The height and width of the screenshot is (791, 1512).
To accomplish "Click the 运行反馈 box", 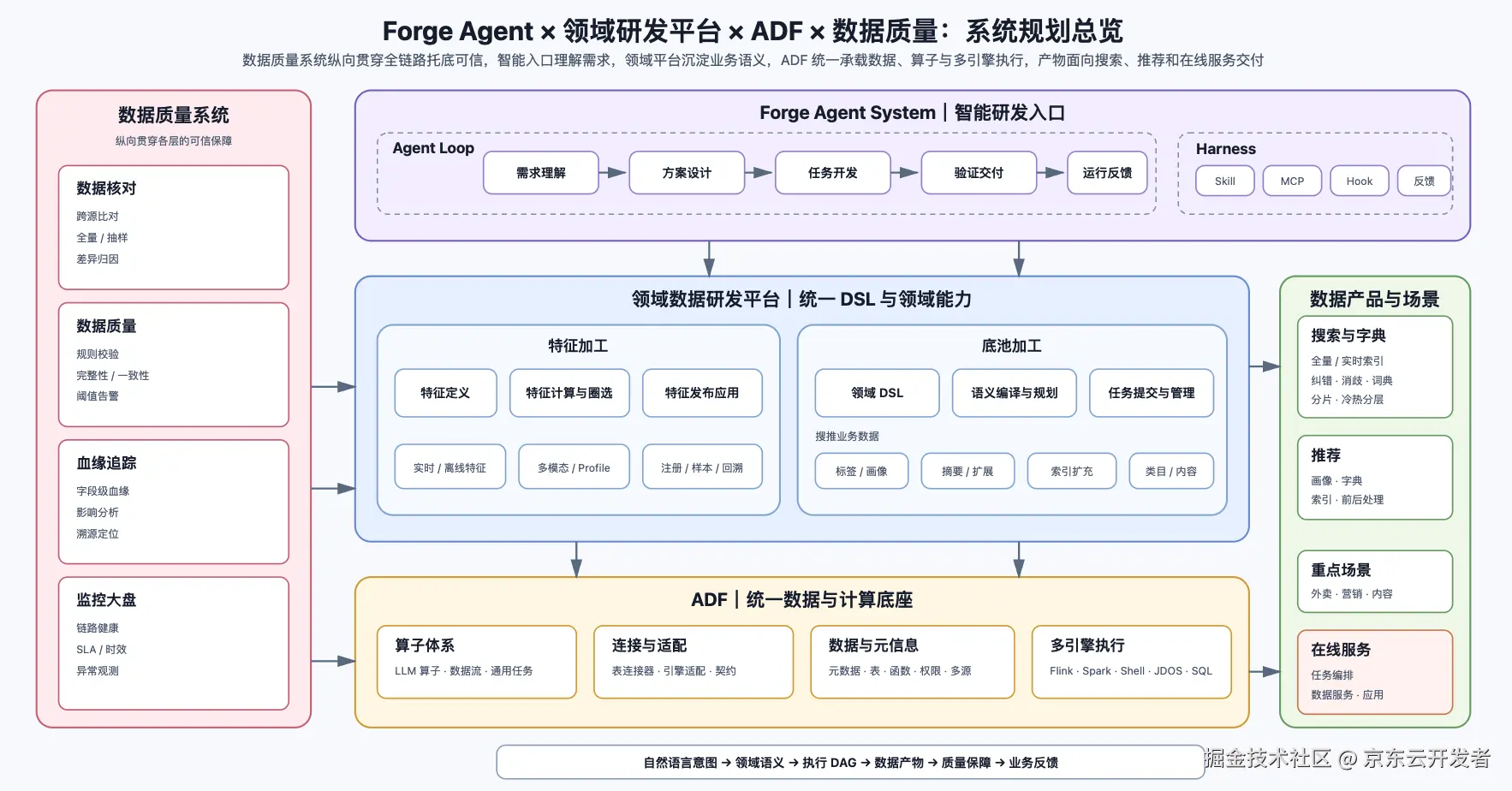I will coord(1107,173).
